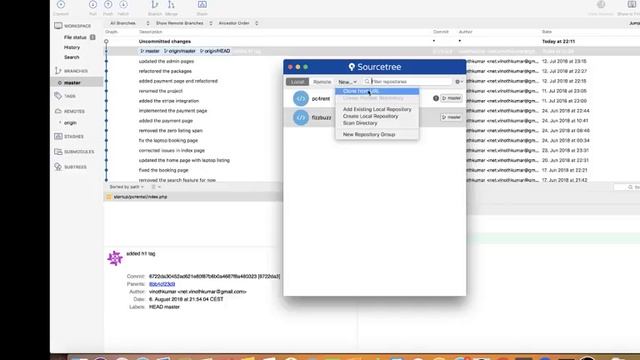Open the Ancestor Order dropdown
This screenshot has height=360, width=640.
(238, 23)
